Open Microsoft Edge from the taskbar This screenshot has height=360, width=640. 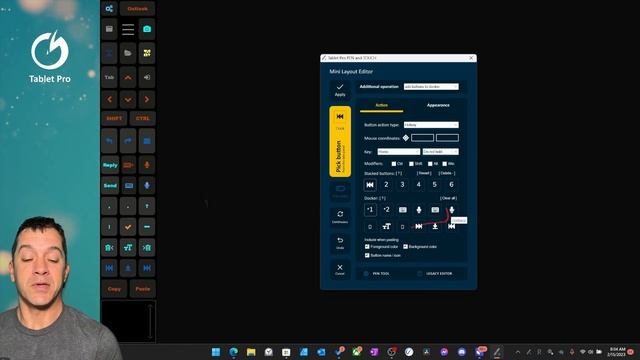233,352
